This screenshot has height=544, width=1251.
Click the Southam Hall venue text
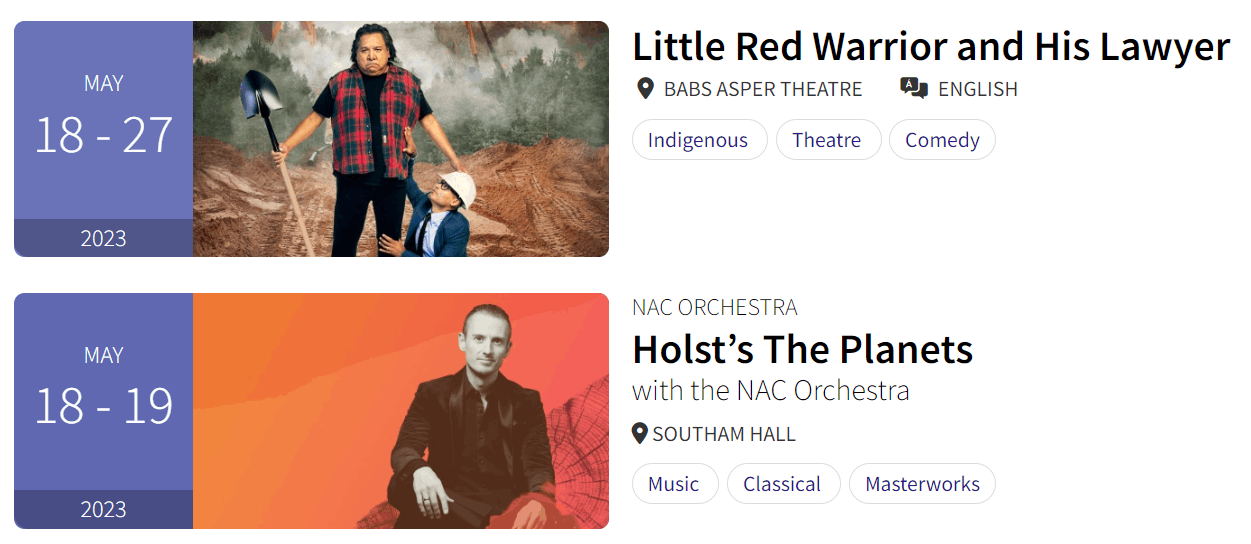[x=724, y=434]
